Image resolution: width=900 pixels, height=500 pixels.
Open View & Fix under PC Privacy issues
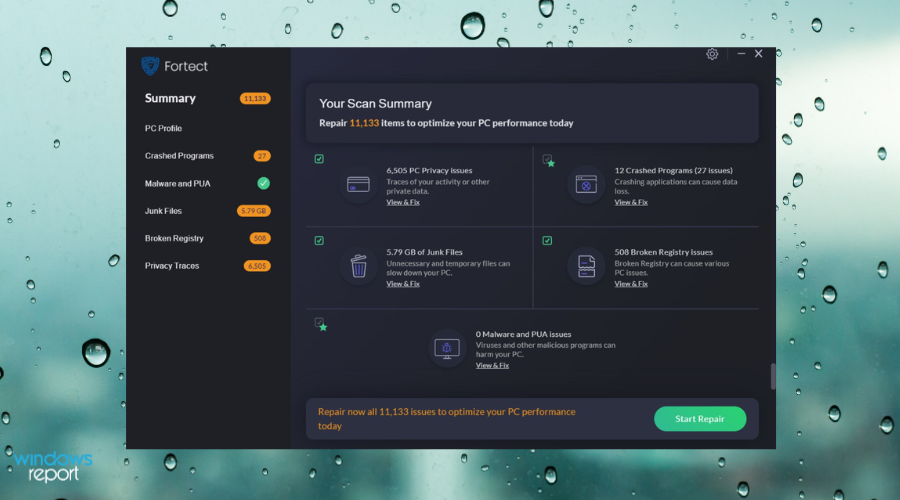(x=403, y=202)
